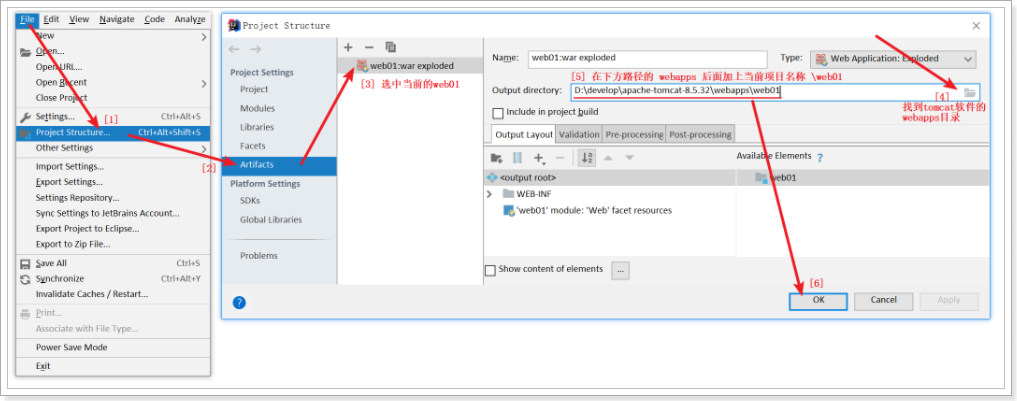Image resolution: width=1017 pixels, height=401 pixels.
Task: Choose Synchronize menu item
Action: (x=114, y=279)
